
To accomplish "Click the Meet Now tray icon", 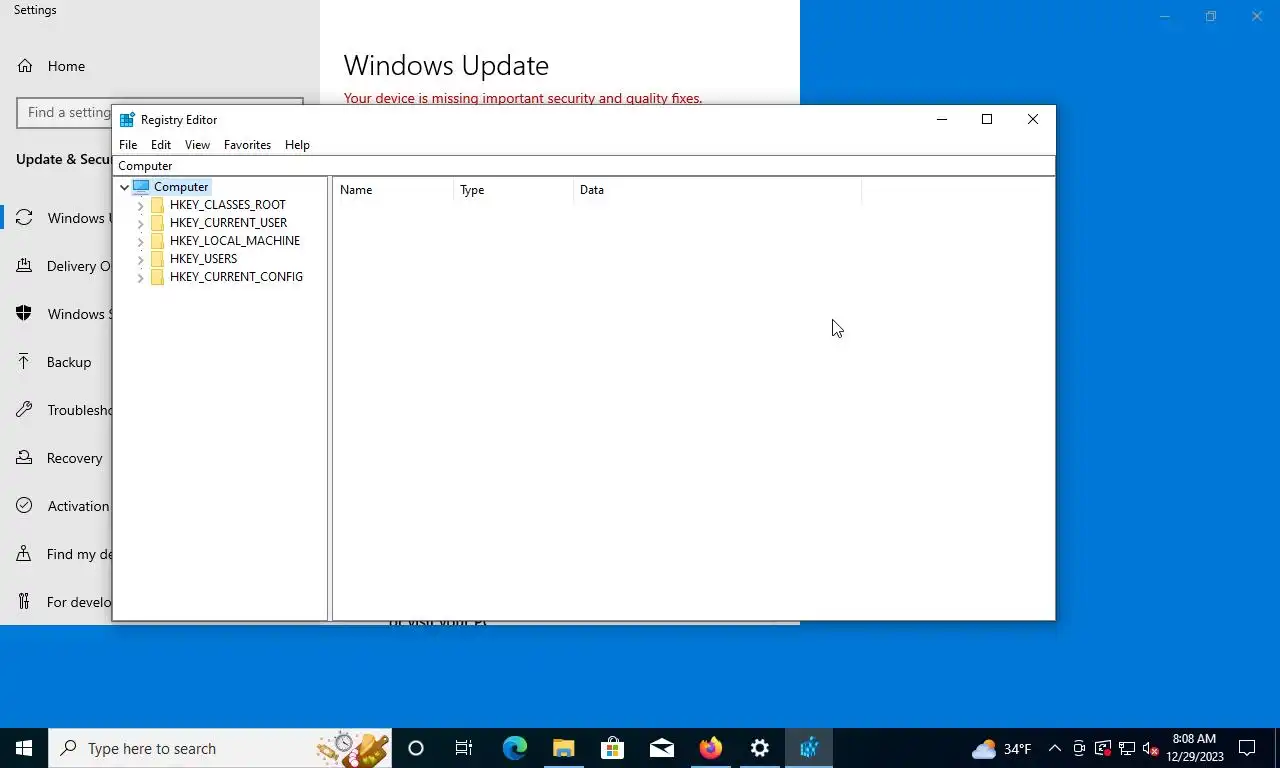I will [1079, 748].
